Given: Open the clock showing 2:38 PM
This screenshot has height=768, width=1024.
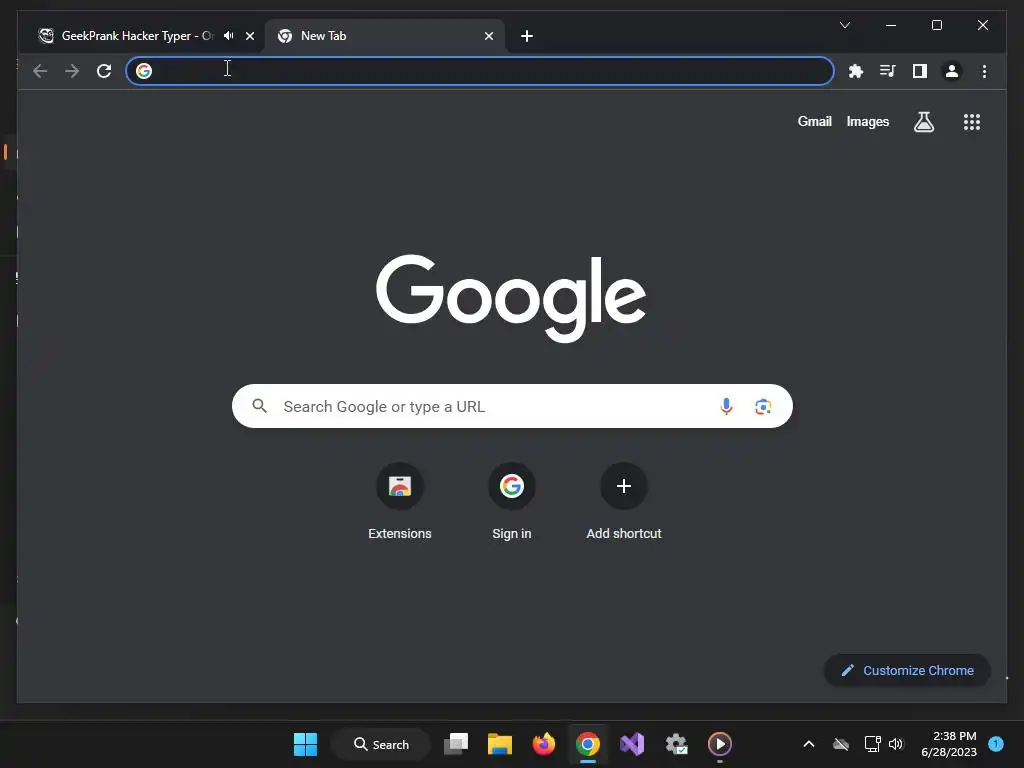Looking at the screenshot, I should pyautogui.click(x=949, y=744).
